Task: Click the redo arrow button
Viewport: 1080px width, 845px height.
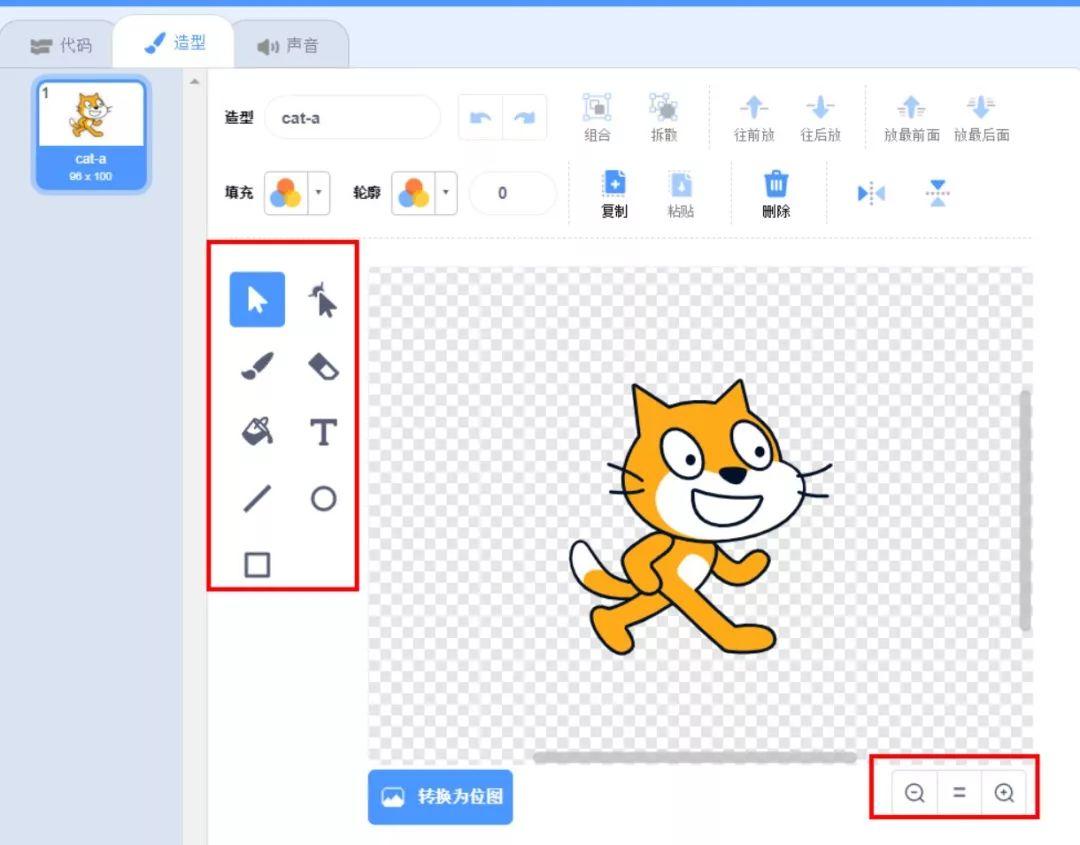Action: tap(525, 118)
